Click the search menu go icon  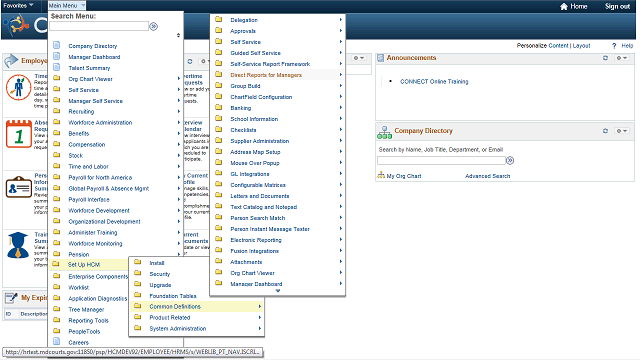153,27
